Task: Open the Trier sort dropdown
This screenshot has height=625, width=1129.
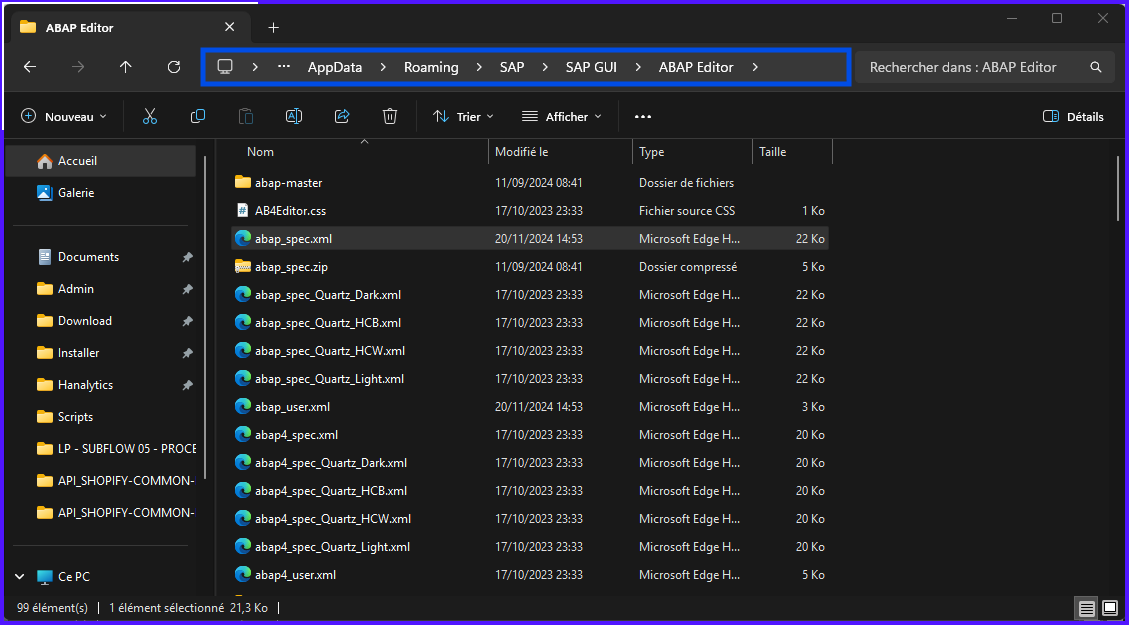Action: click(463, 117)
